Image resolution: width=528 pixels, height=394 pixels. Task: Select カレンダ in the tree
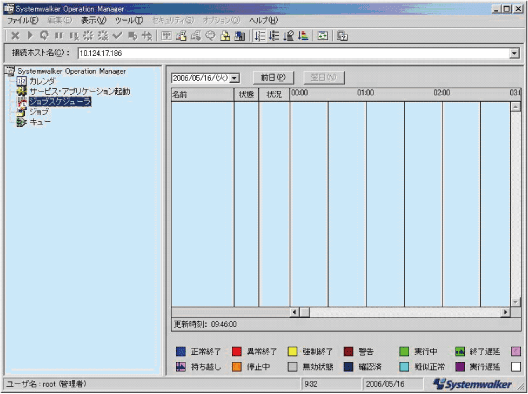42,81
